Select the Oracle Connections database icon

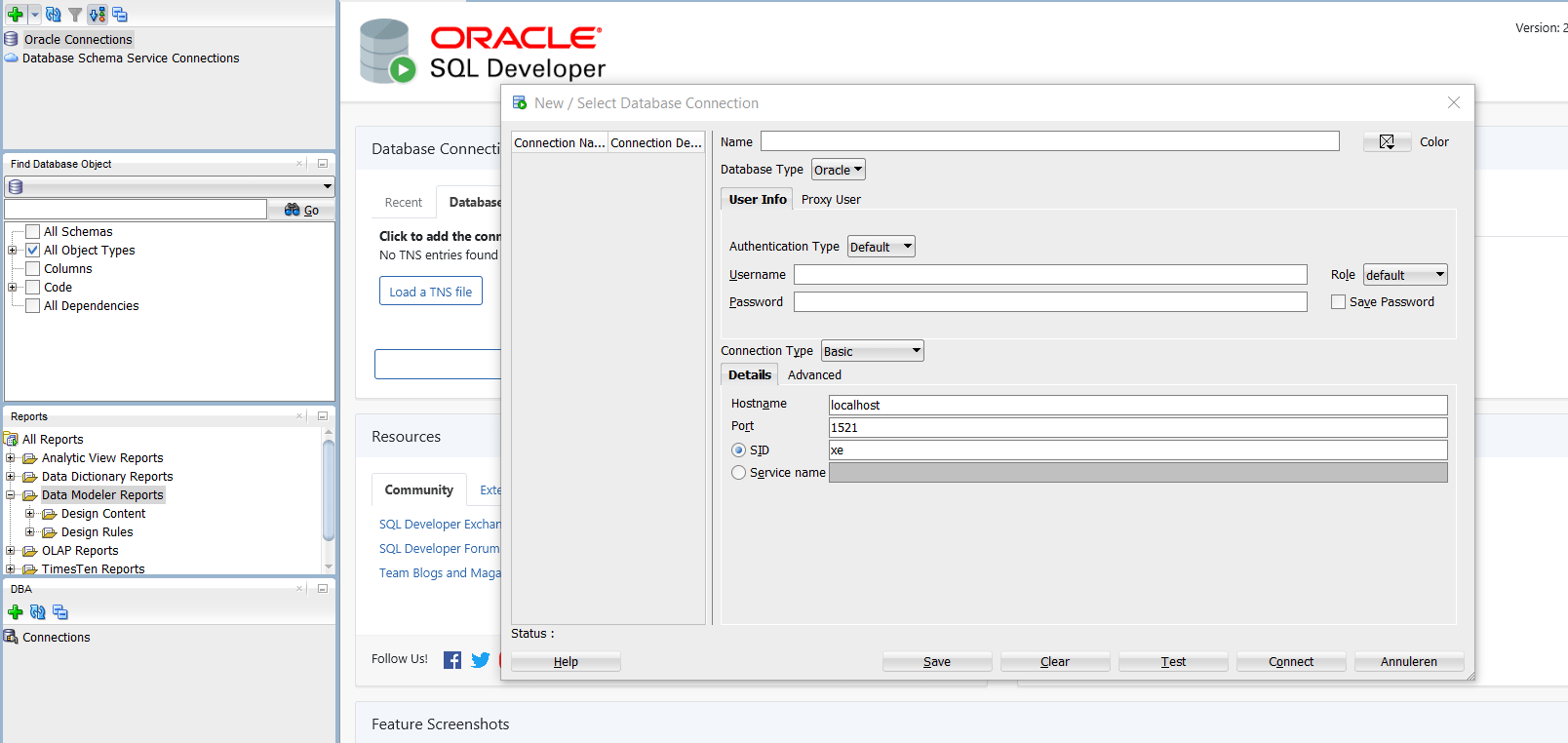[12, 39]
